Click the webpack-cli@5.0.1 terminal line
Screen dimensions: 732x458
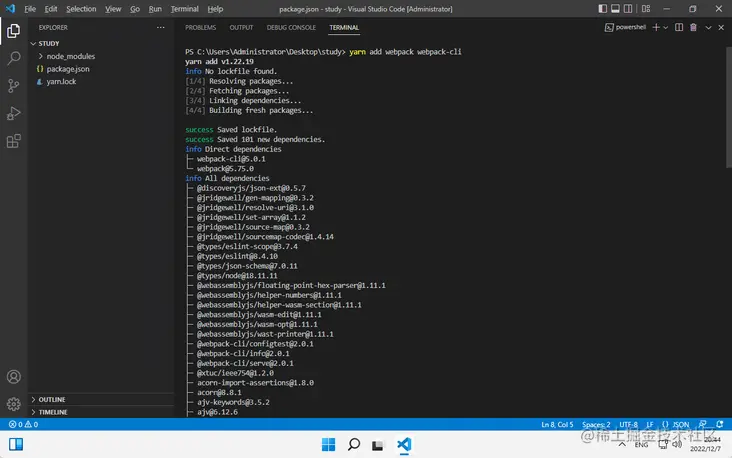tap(231, 159)
